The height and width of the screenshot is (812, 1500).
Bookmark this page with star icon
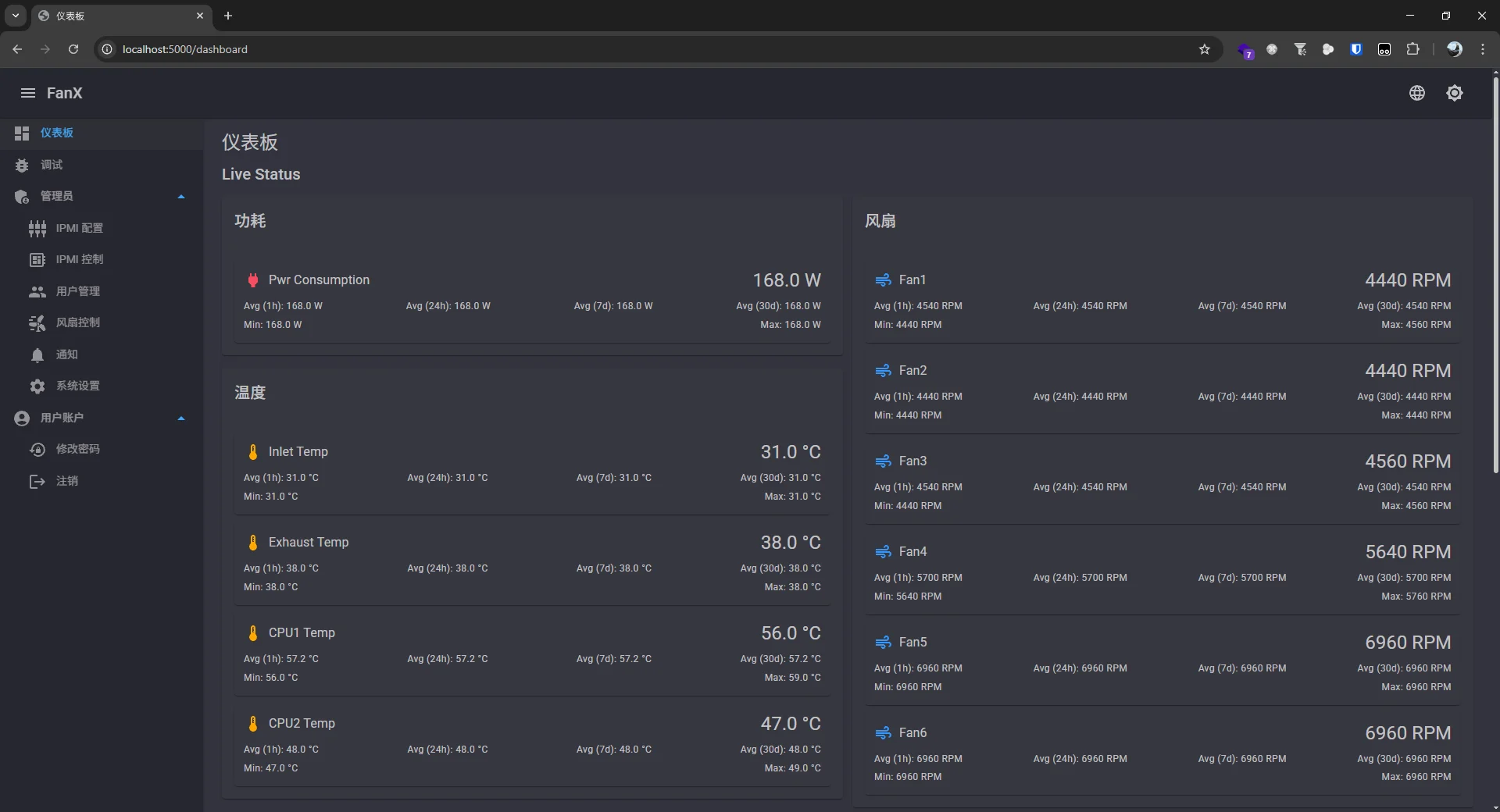(1205, 49)
